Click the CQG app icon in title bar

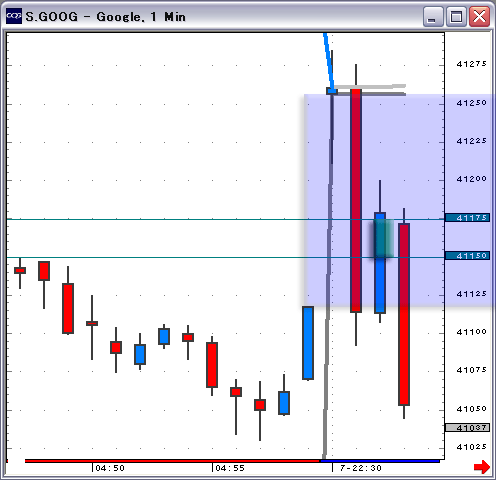click(14, 16)
